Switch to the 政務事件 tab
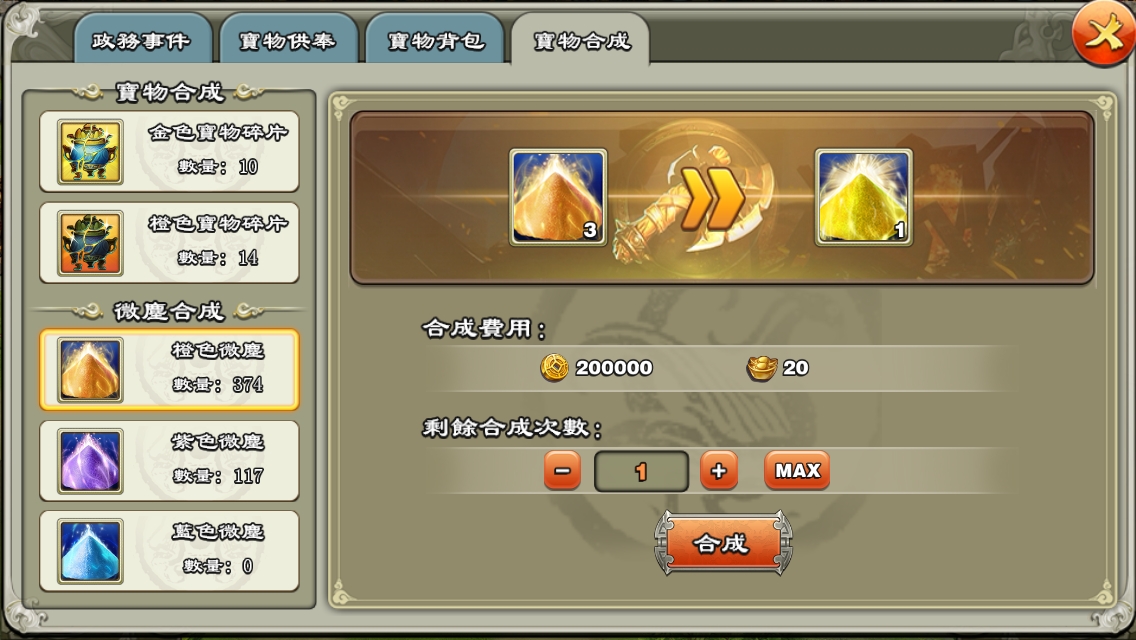This screenshot has width=1136, height=640. click(x=142, y=40)
